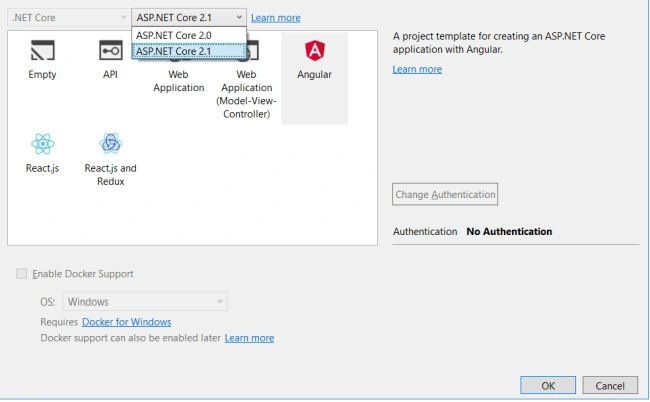
Task: Click the Angular template description text
Action: 499,43
